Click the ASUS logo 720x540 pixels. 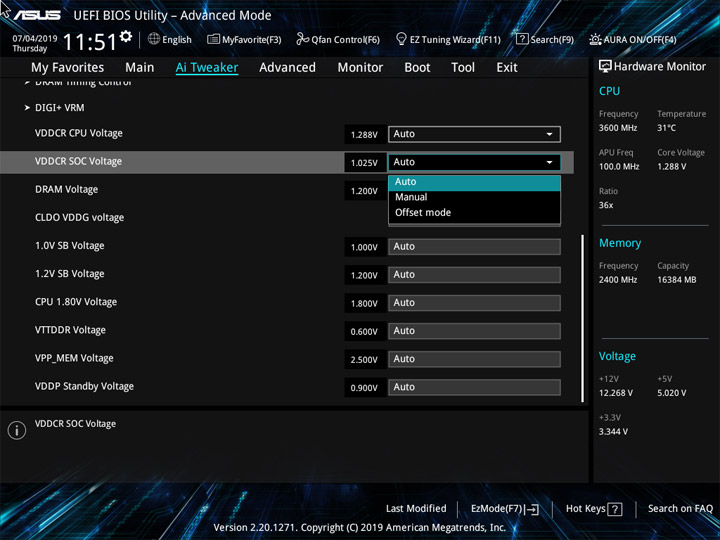point(37,15)
